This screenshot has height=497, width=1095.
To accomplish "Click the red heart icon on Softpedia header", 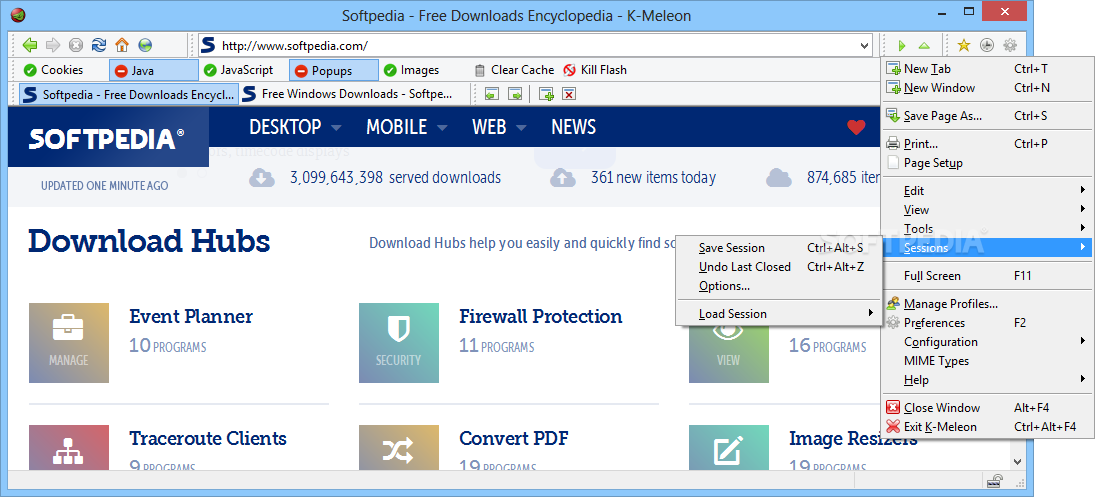I will [855, 127].
